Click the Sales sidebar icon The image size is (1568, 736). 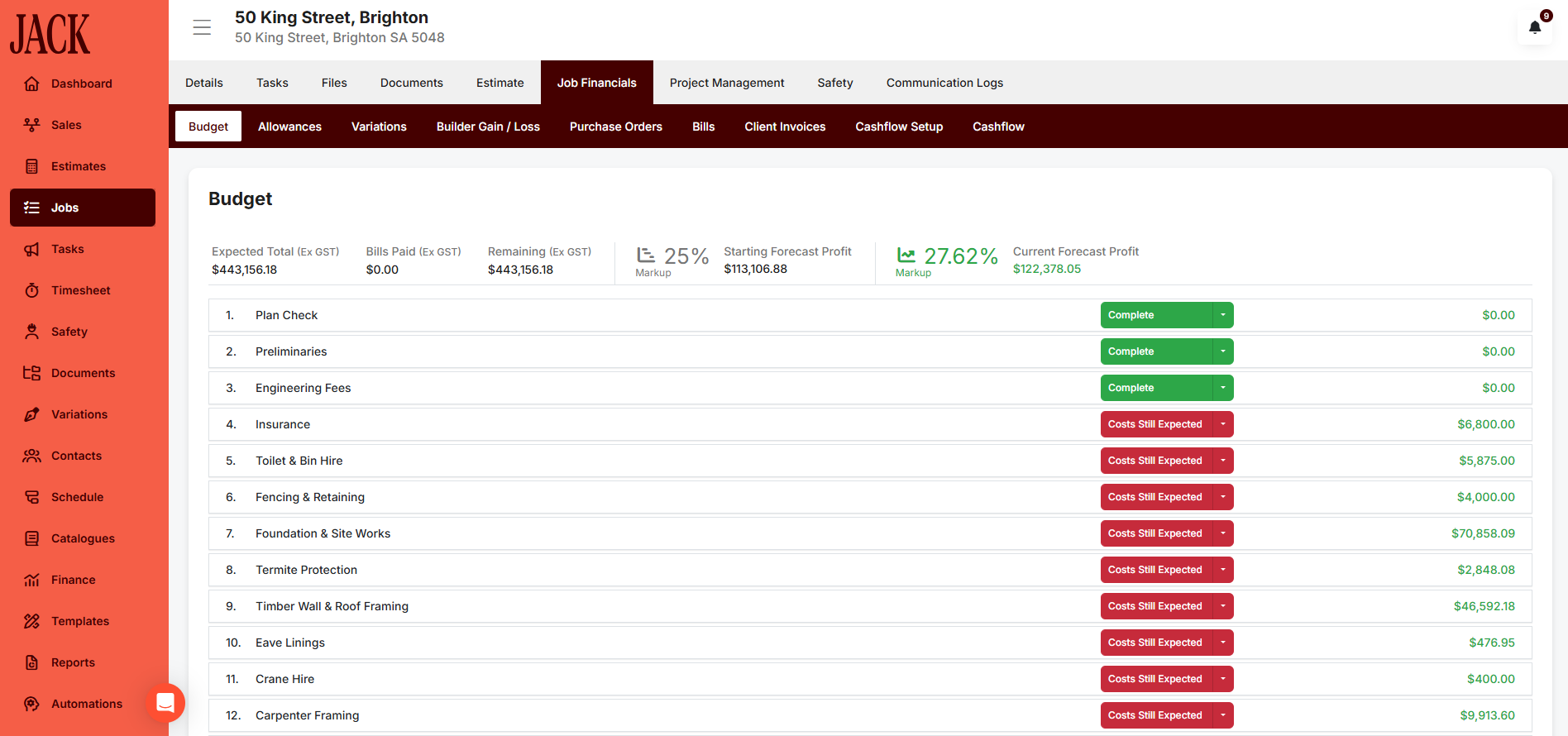pos(31,125)
